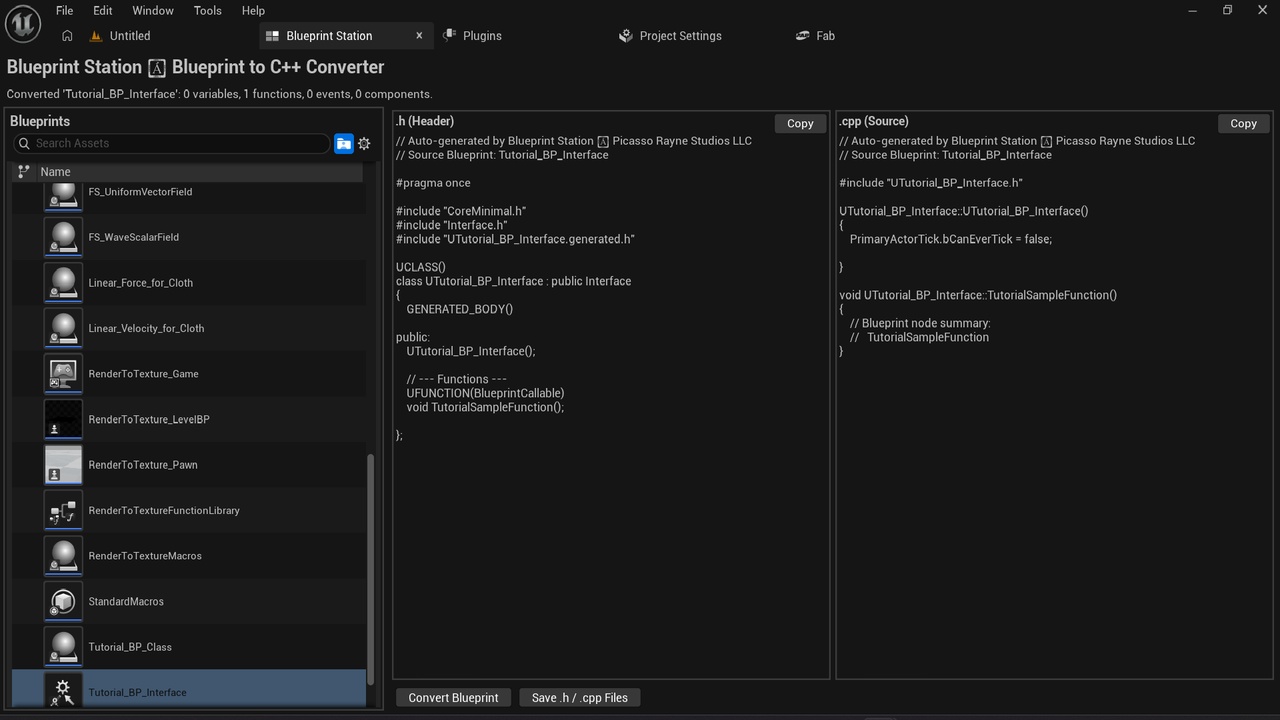The image size is (1280, 720).
Task: Copy the .cpp source code
Action: (1243, 124)
